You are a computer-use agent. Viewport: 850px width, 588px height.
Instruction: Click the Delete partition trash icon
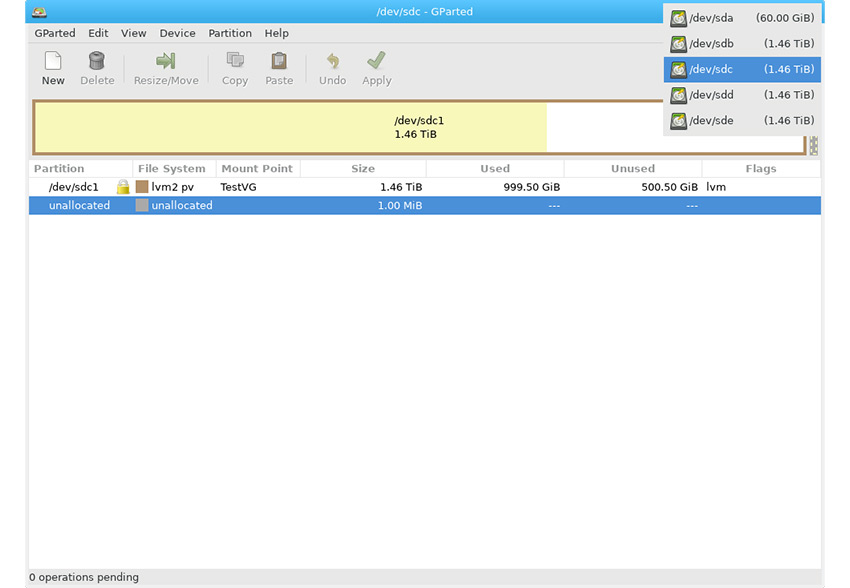coord(97,62)
